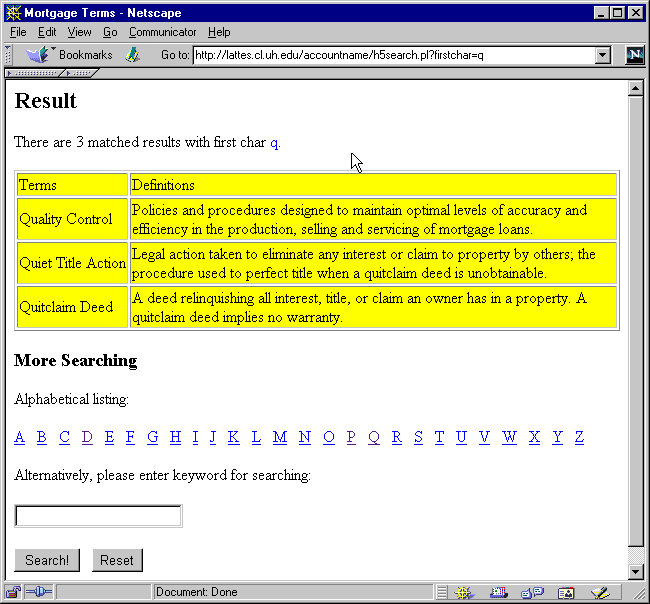This screenshot has width=650, height=604.
Task: Follow the letter H listing link
Action: (x=175, y=437)
